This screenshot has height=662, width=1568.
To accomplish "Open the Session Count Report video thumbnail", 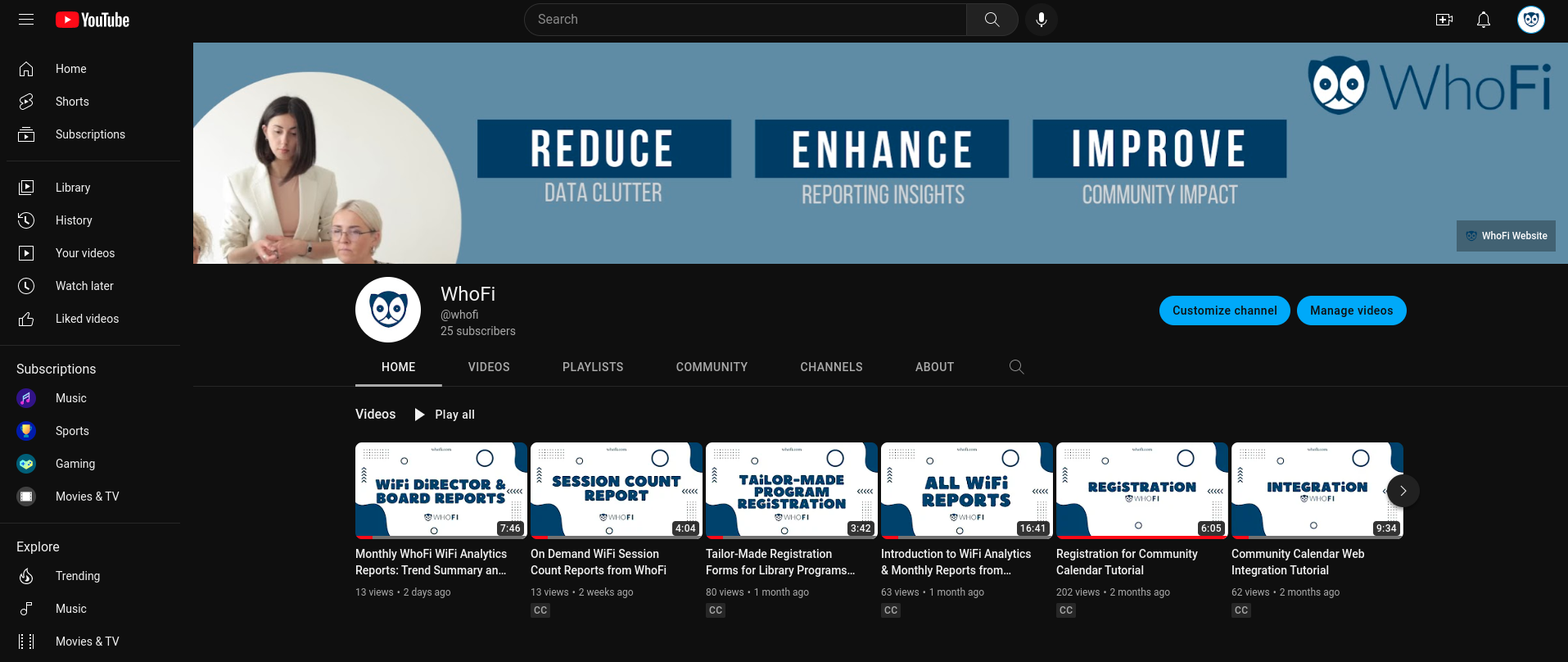I will pos(616,490).
